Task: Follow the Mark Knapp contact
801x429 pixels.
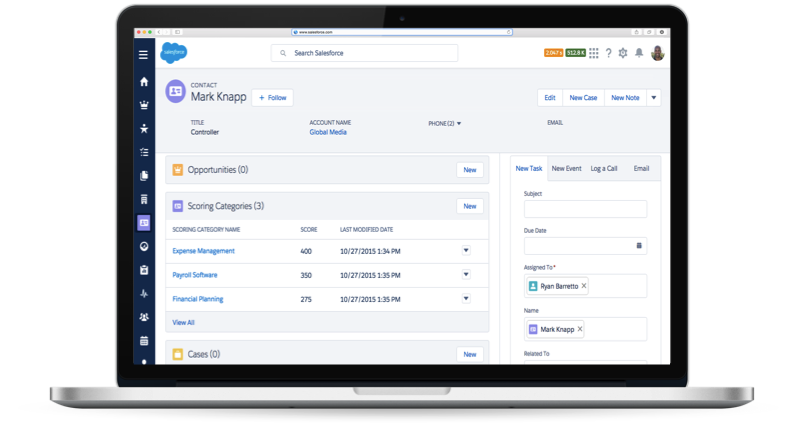Action: tap(272, 98)
